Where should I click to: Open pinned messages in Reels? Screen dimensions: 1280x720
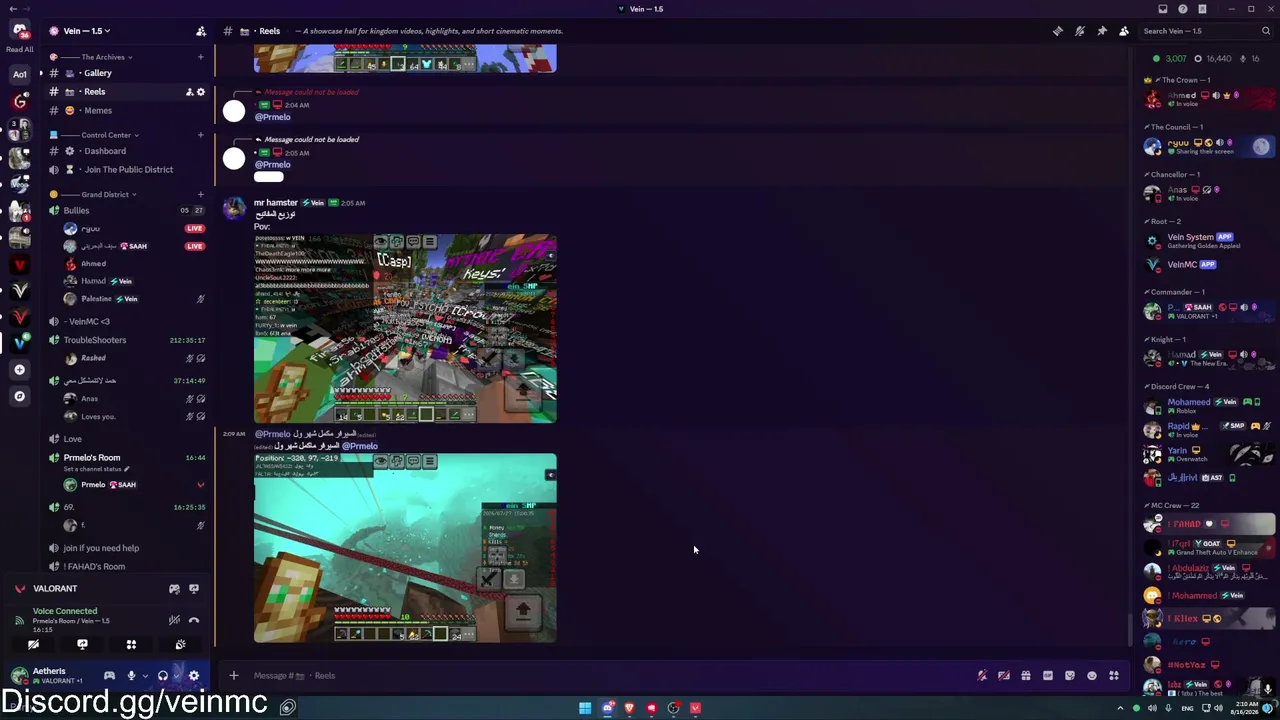click(x=1102, y=31)
